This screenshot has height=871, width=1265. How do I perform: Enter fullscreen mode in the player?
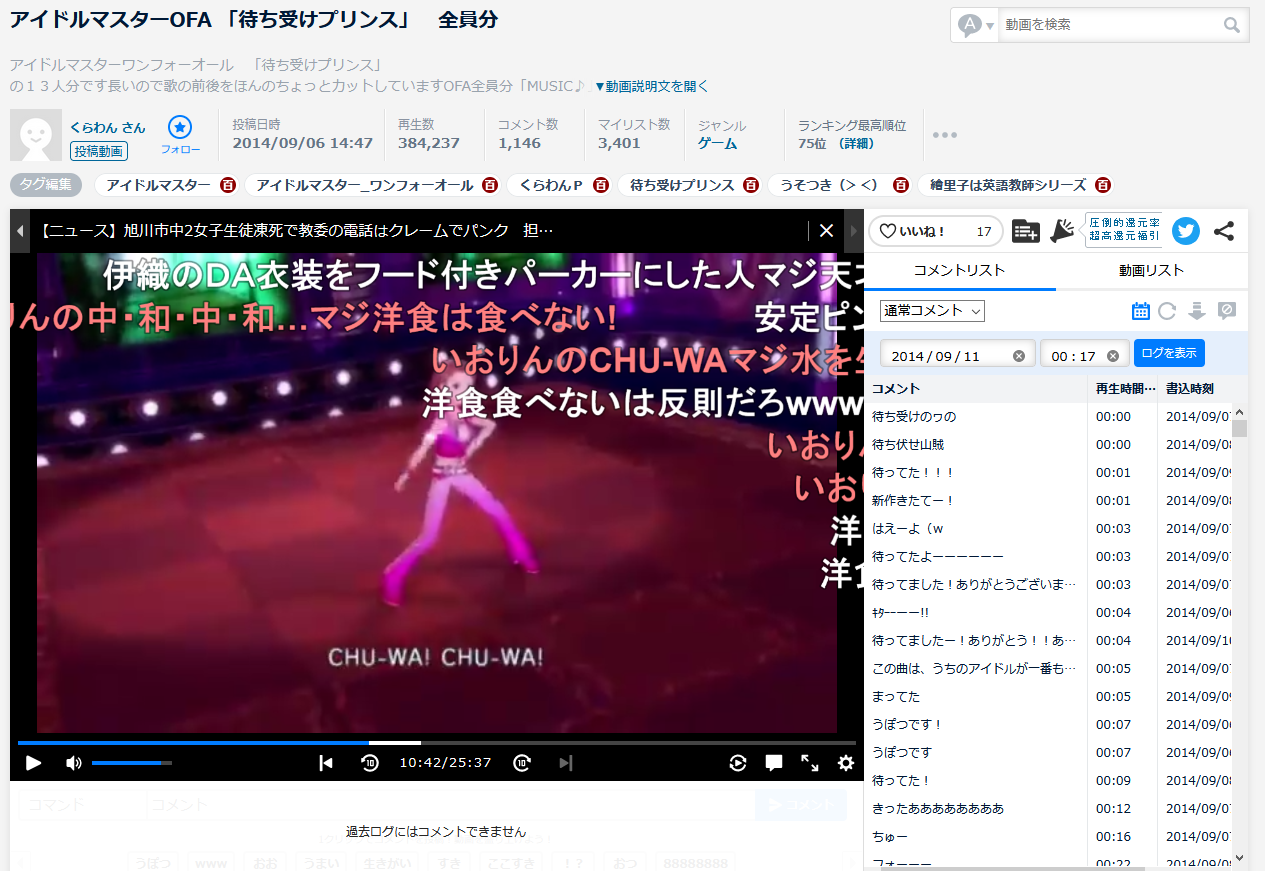pos(810,763)
